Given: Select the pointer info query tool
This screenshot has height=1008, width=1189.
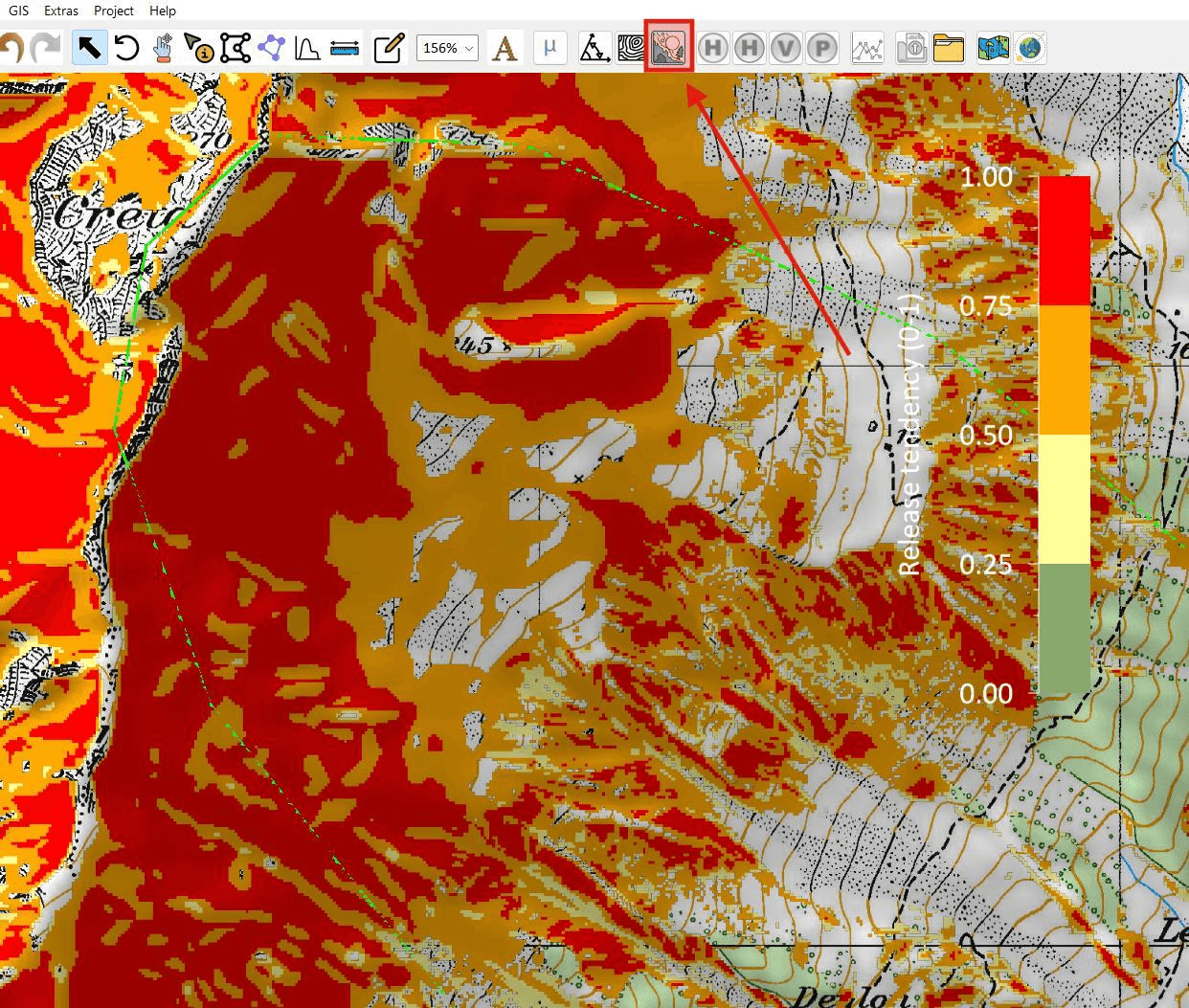Looking at the screenshot, I should click(198, 47).
